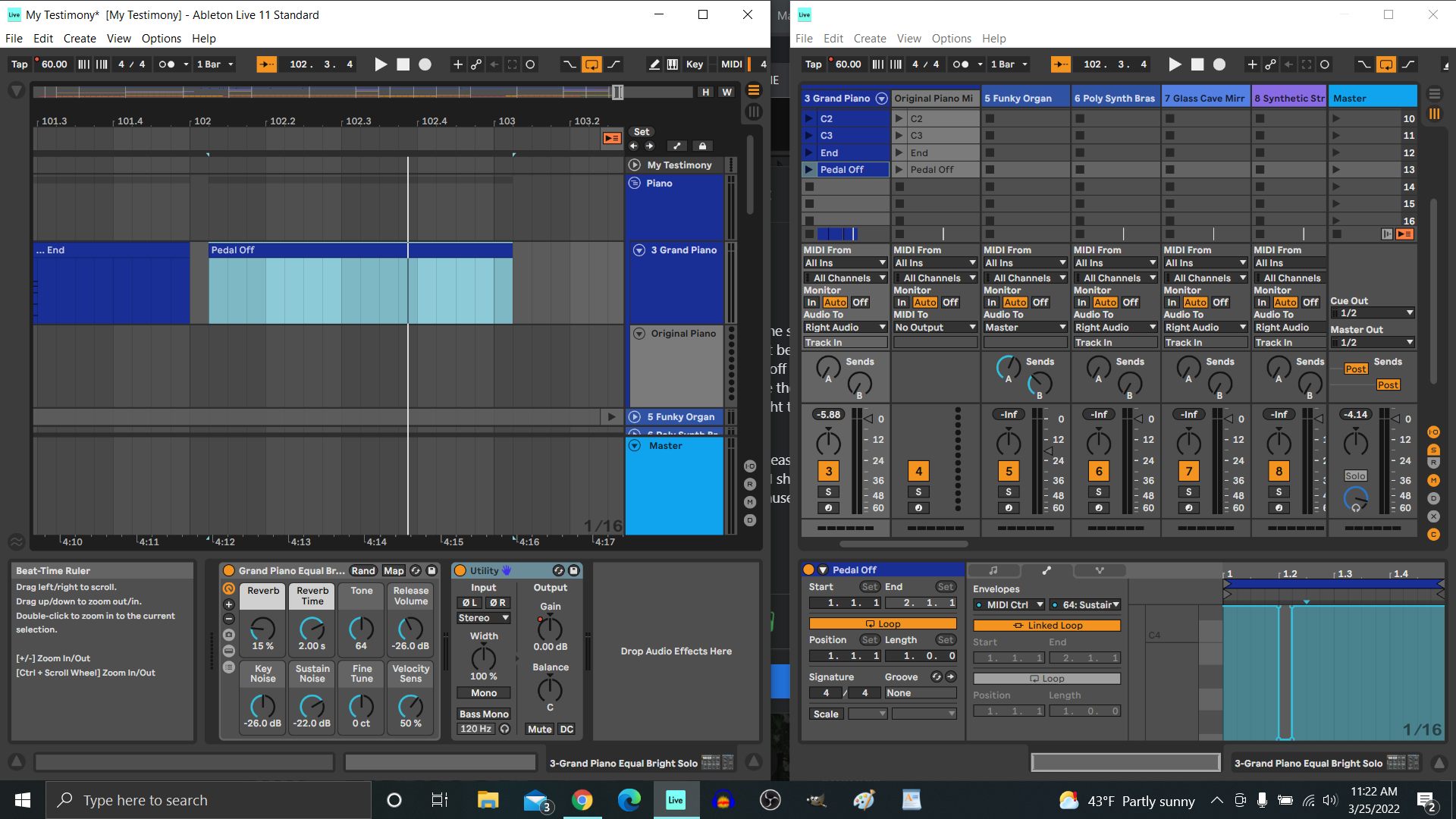Screen dimensions: 1456x819
Task: Open 64: Sustain control chooser dropdown
Action: 1086,605
